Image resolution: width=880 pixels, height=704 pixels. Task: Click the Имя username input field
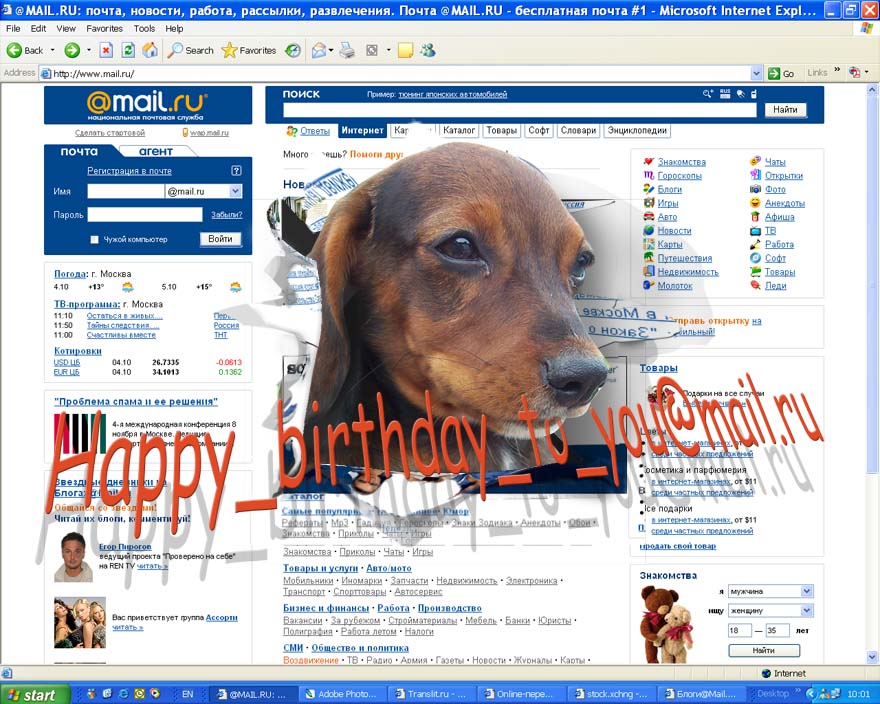pyautogui.click(x=125, y=191)
